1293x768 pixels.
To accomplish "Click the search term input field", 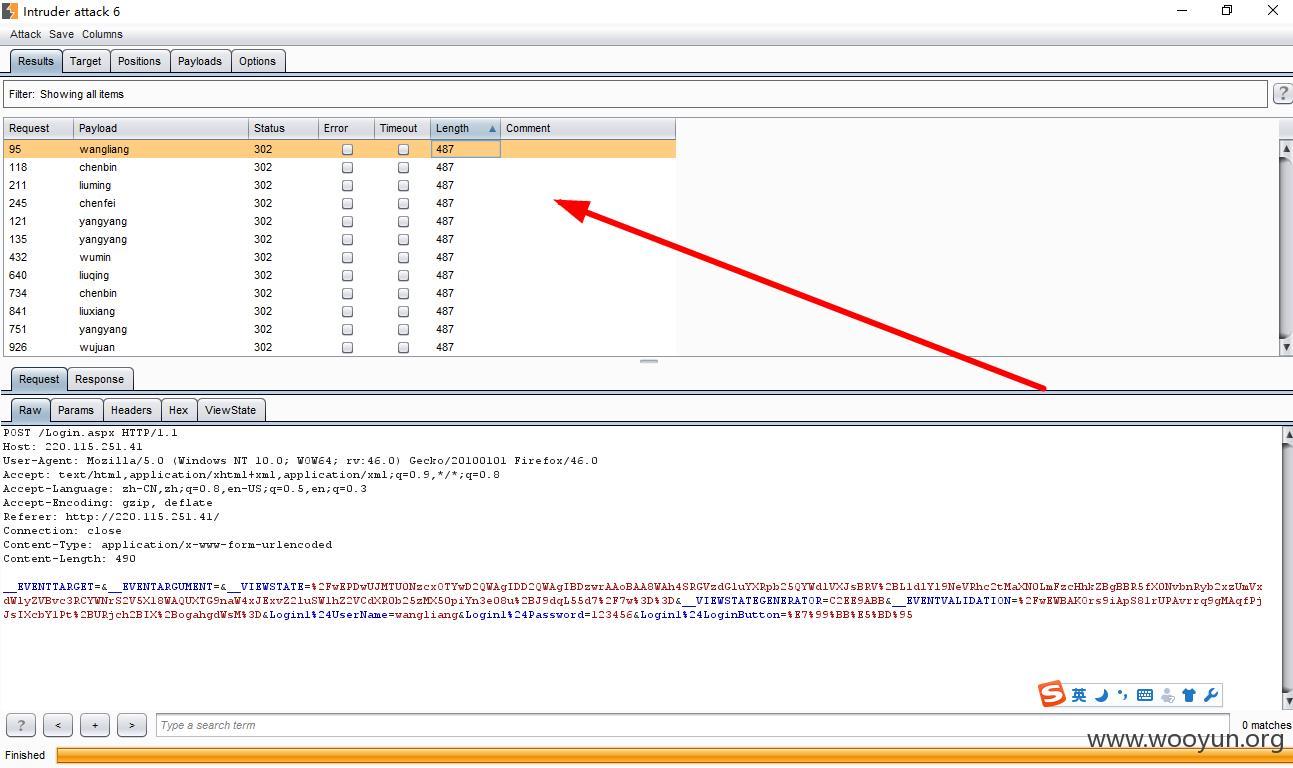I will point(692,725).
